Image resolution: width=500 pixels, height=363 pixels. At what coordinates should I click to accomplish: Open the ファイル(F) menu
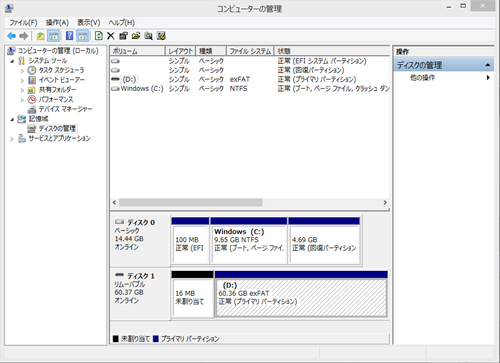(x=23, y=23)
